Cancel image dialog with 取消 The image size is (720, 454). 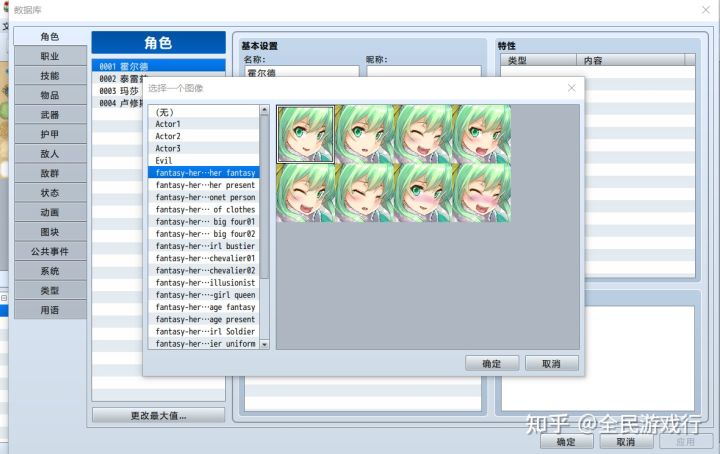pyautogui.click(x=551, y=364)
